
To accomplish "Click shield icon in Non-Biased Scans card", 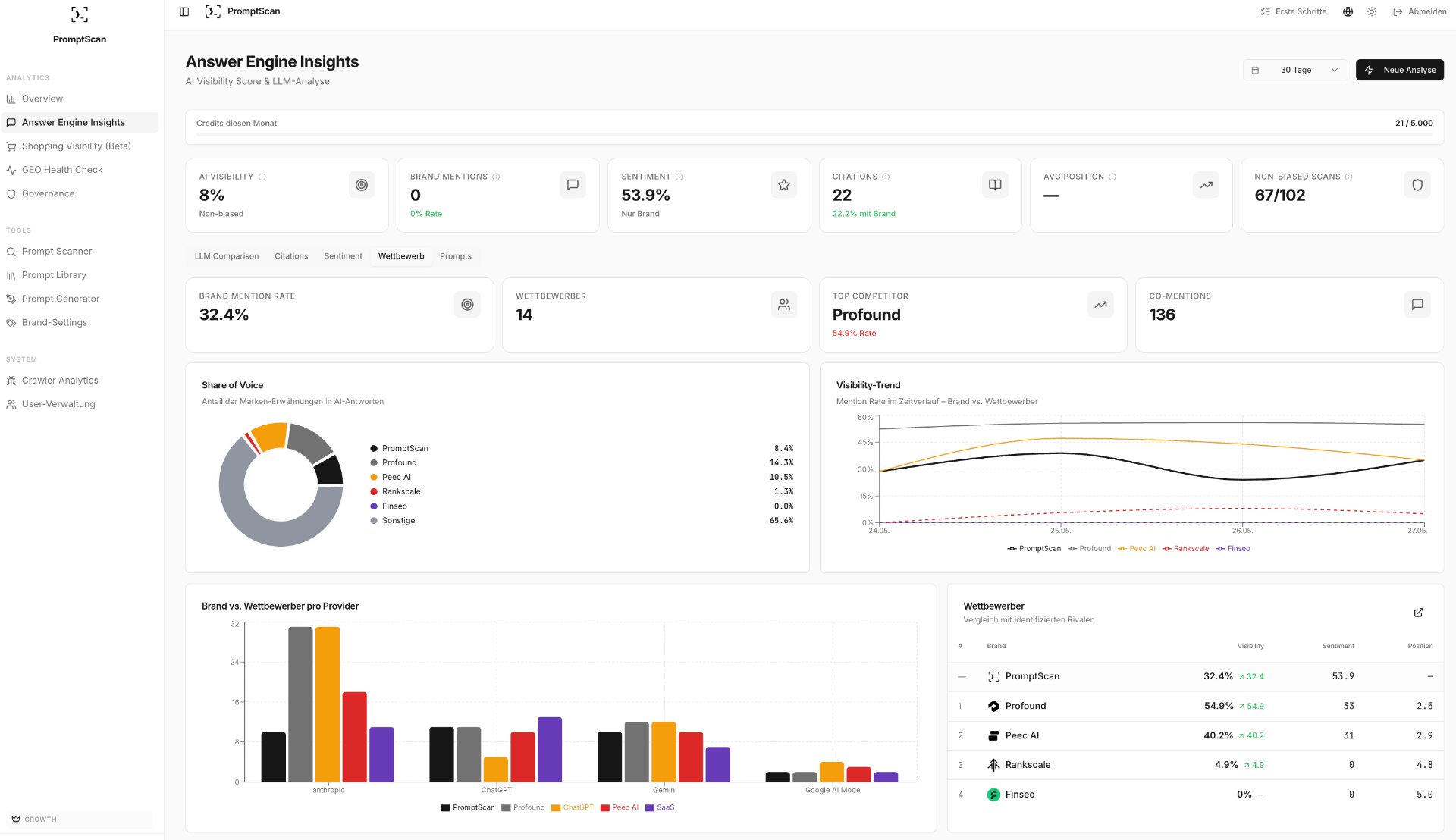I will tap(1417, 185).
